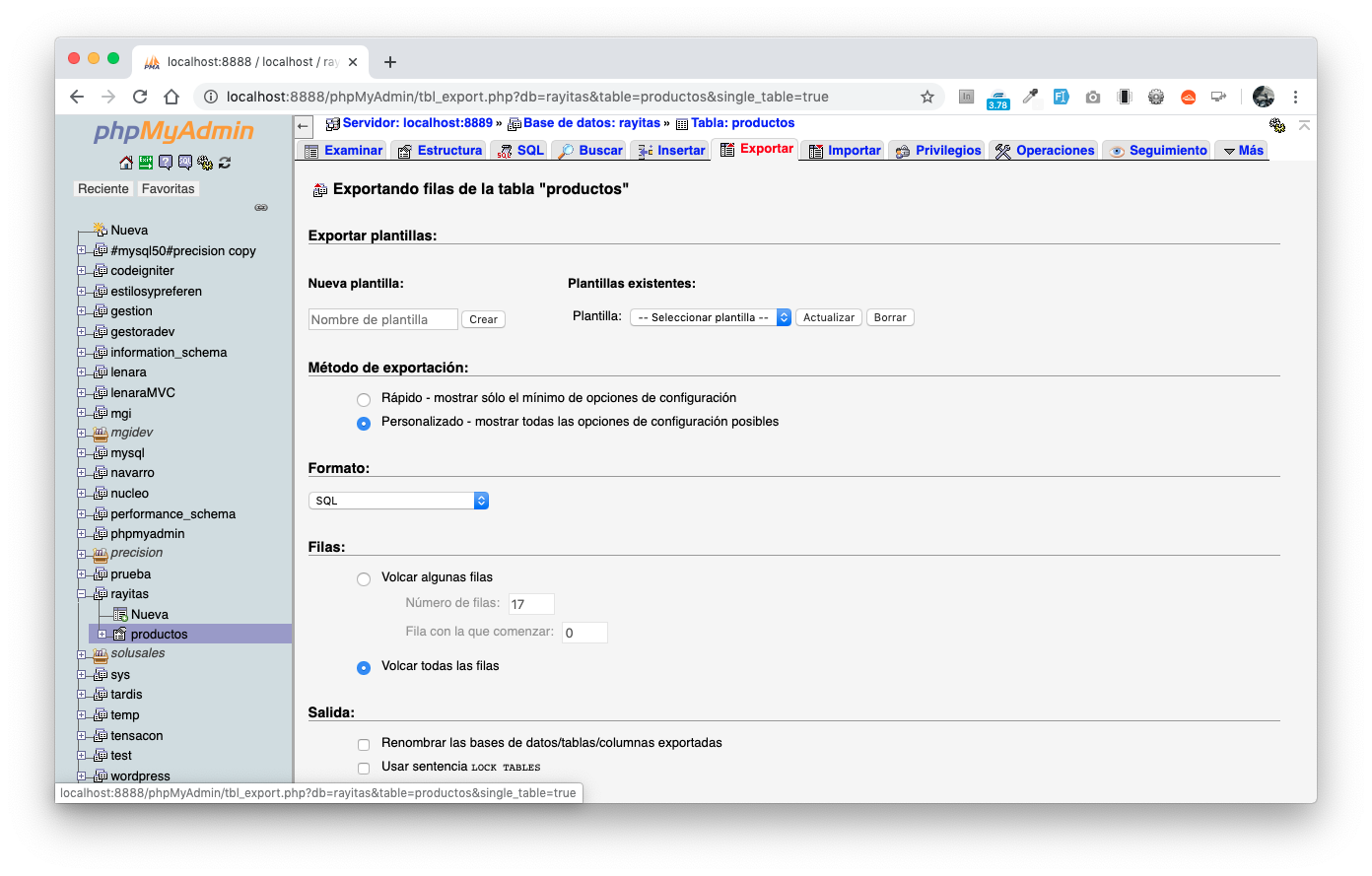The image size is (1372, 876).
Task: Open the Importar tab
Action: click(x=844, y=151)
